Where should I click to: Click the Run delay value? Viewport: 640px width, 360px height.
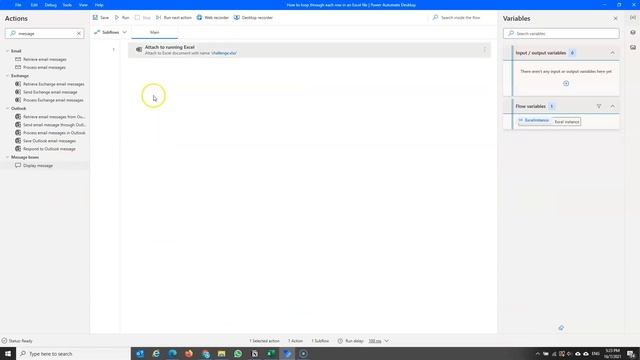coord(375,341)
